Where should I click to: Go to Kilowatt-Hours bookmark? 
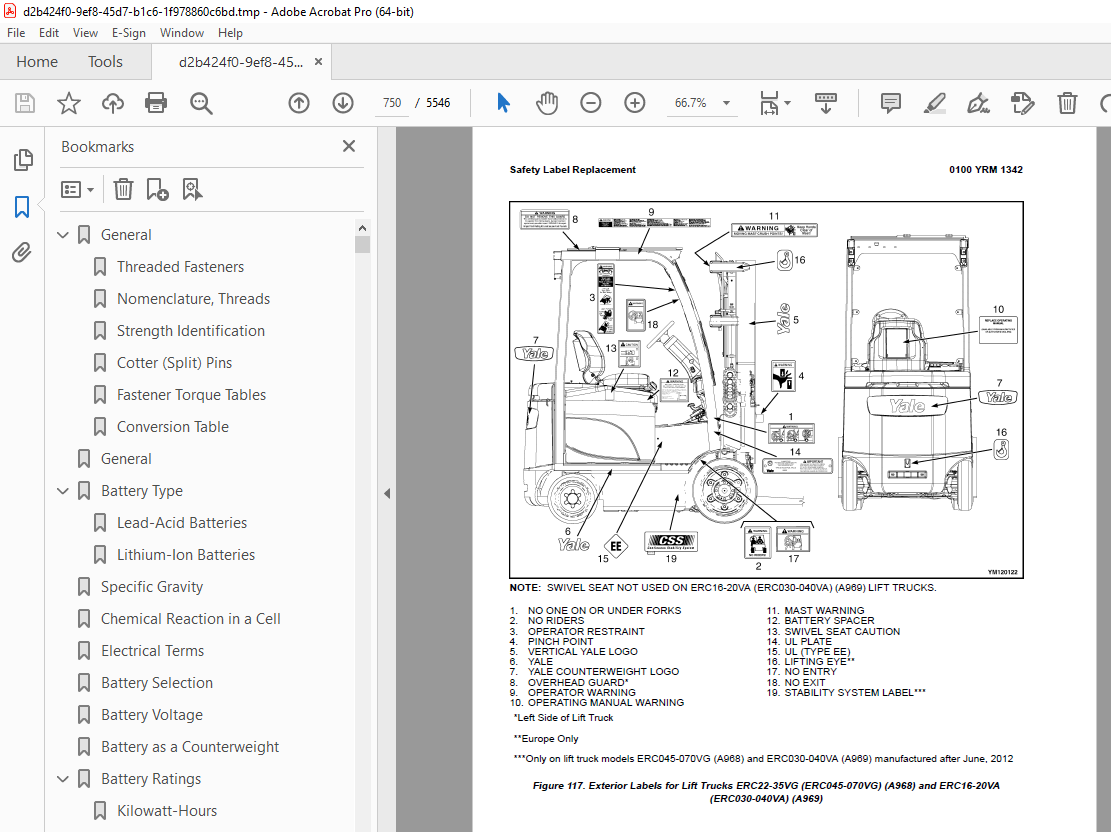167,810
